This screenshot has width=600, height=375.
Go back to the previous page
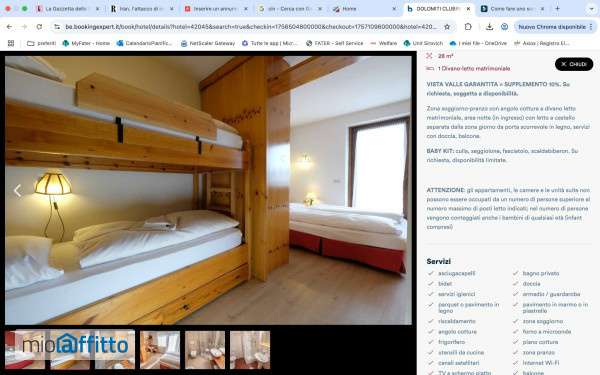(9, 27)
